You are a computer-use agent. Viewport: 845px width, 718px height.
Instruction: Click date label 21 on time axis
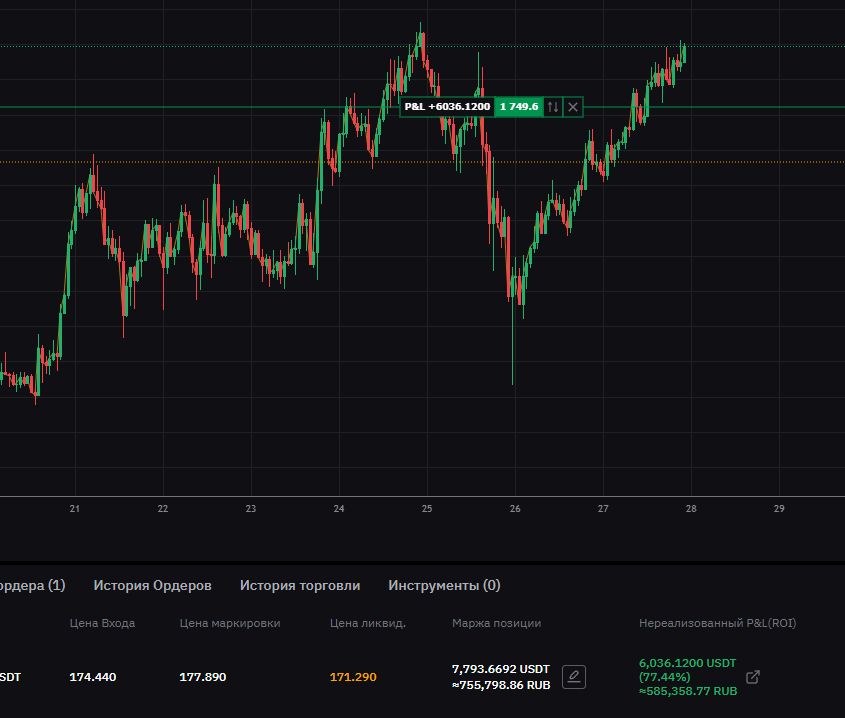[x=75, y=508]
